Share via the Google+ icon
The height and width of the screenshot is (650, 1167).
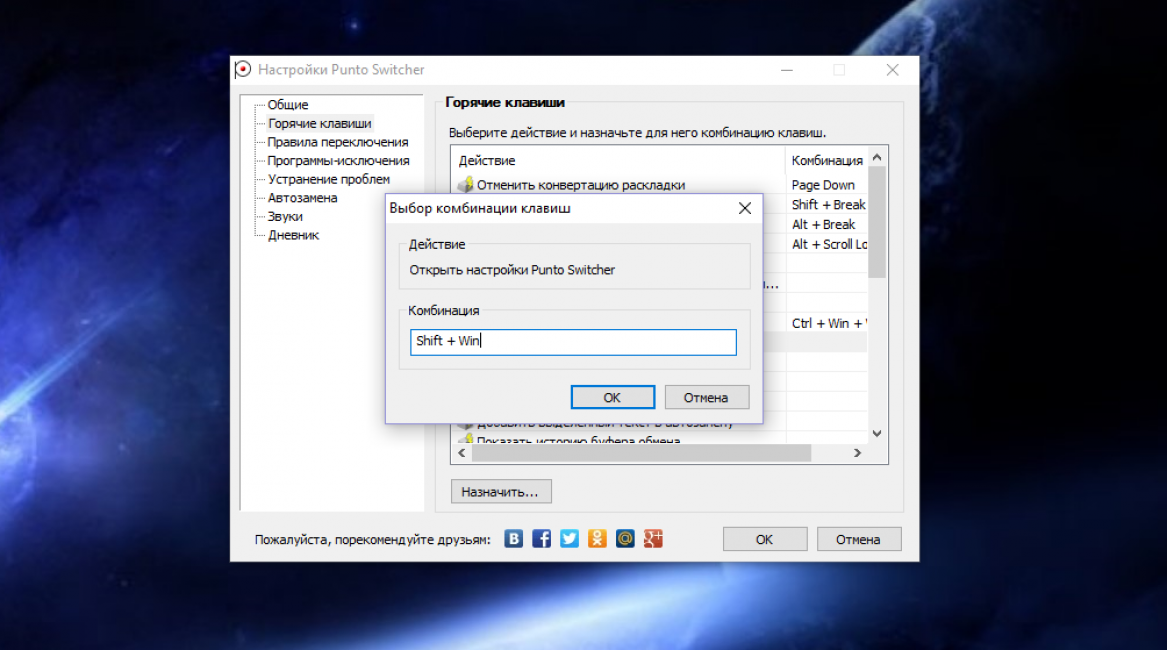pos(653,539)
